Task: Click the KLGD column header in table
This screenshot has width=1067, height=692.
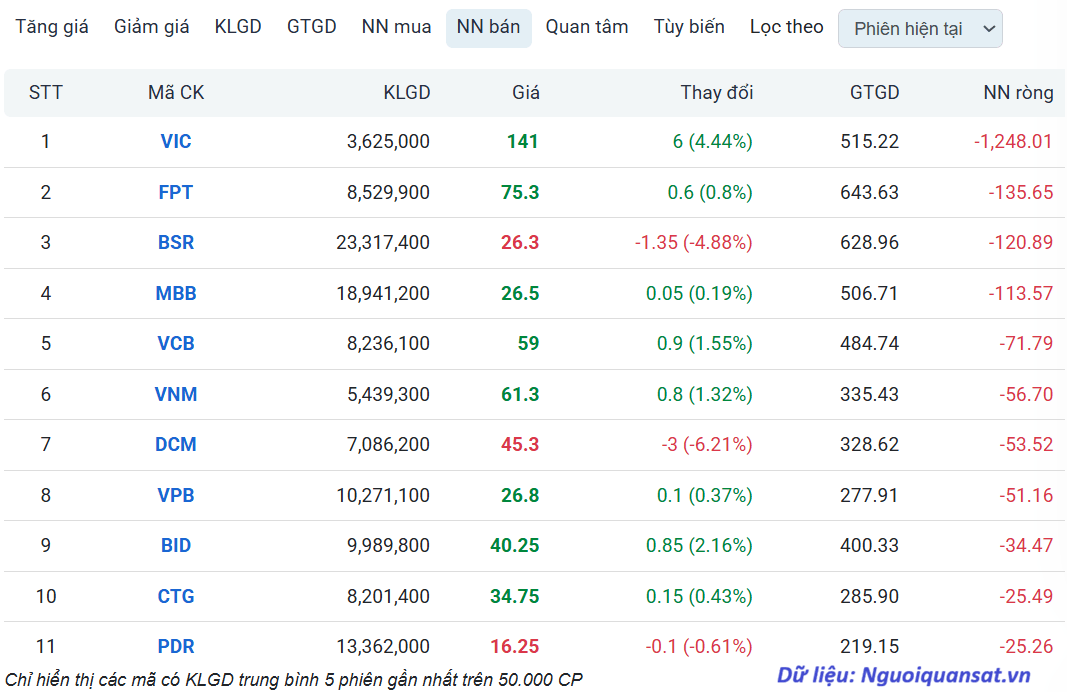Action: [406, 93]
